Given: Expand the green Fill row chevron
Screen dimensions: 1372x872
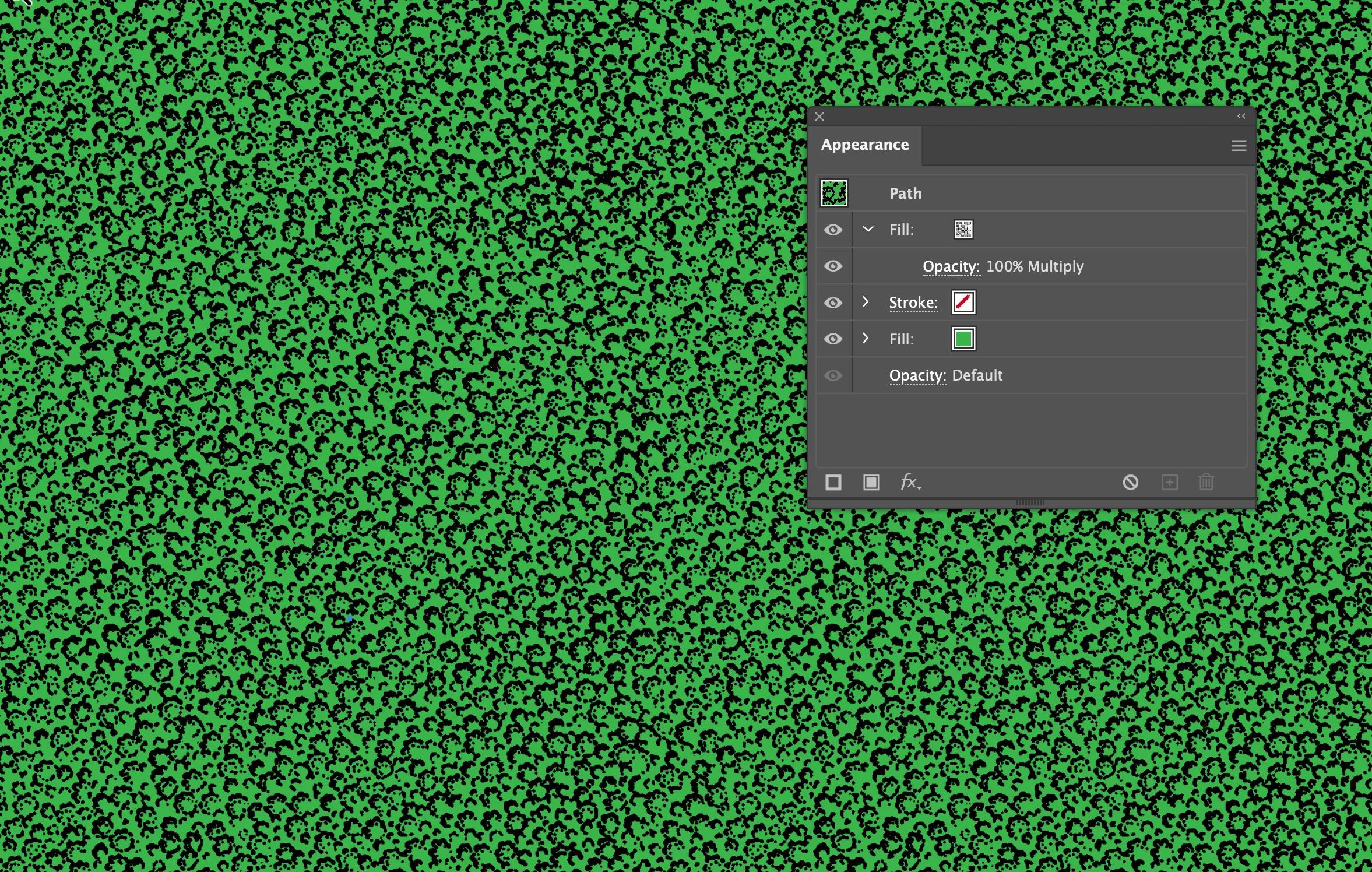Looking at the screenshot, I should 866,339.
